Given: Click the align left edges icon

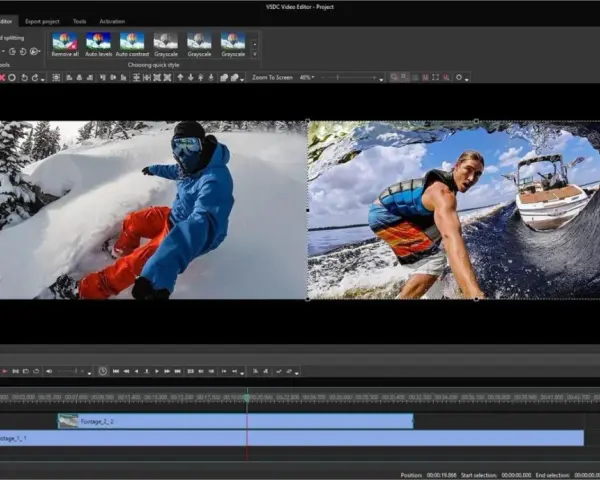Looking at the screenshot, I should pyautogui.click(x=69, y=78).
